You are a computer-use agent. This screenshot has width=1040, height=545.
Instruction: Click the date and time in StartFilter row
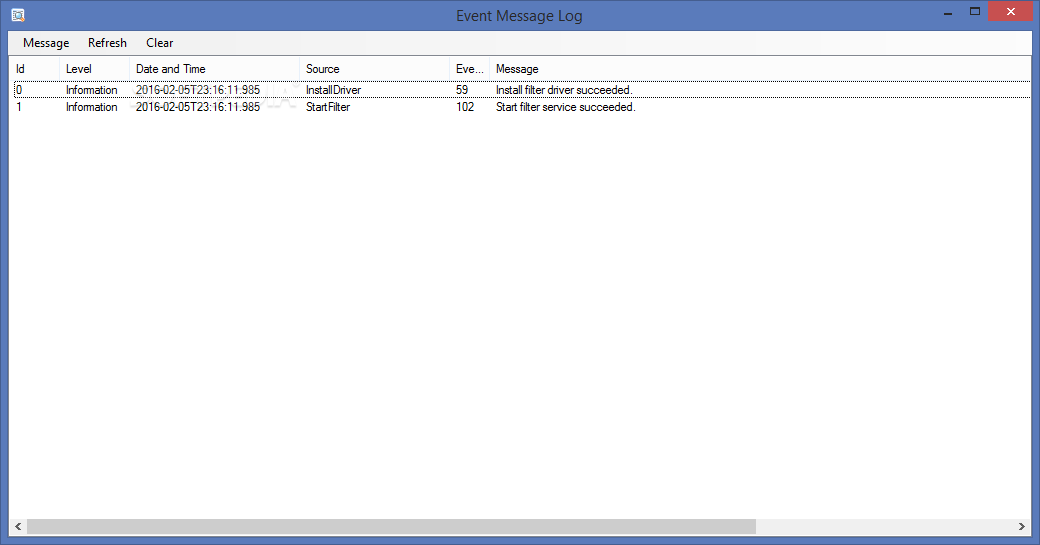198,107
